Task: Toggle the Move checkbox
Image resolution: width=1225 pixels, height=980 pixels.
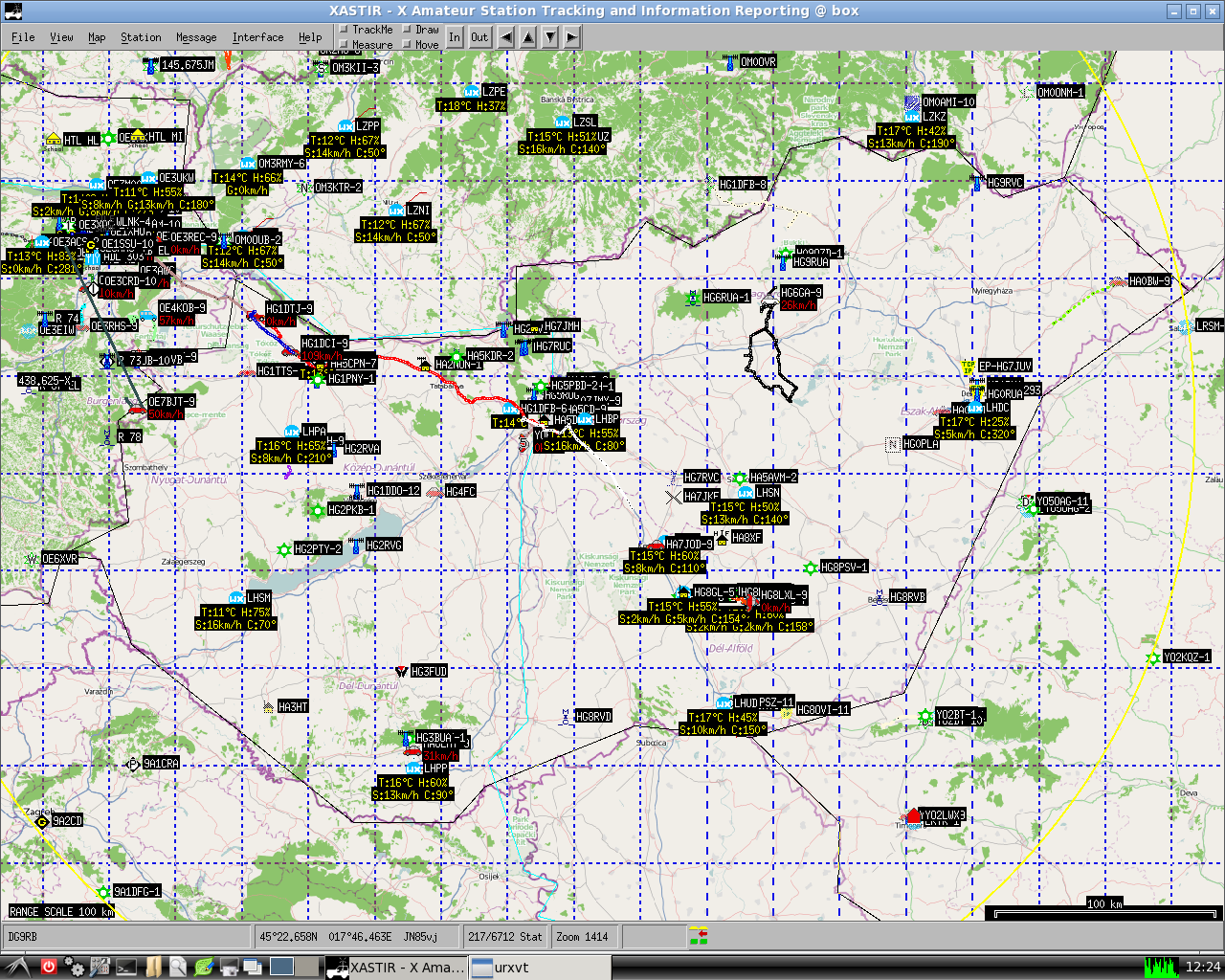Action: 408,45
